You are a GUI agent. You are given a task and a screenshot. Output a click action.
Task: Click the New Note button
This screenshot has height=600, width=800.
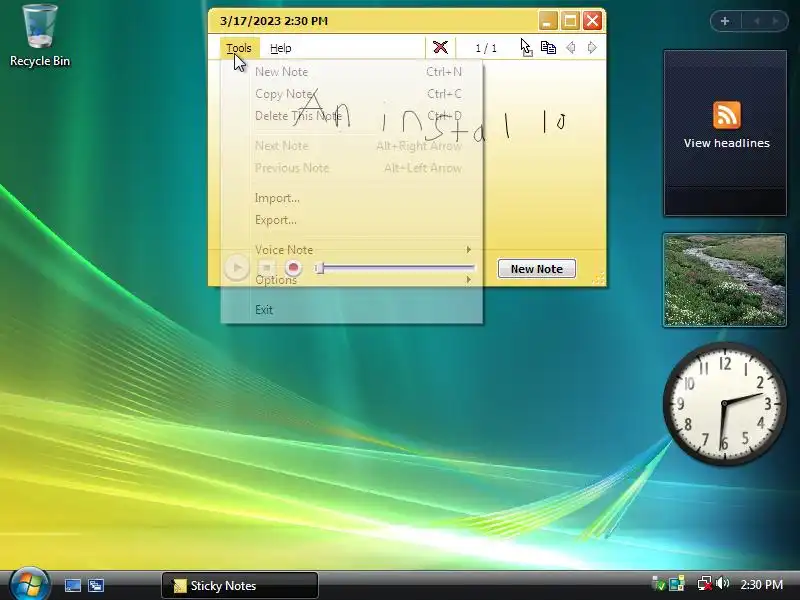[537, 269]
